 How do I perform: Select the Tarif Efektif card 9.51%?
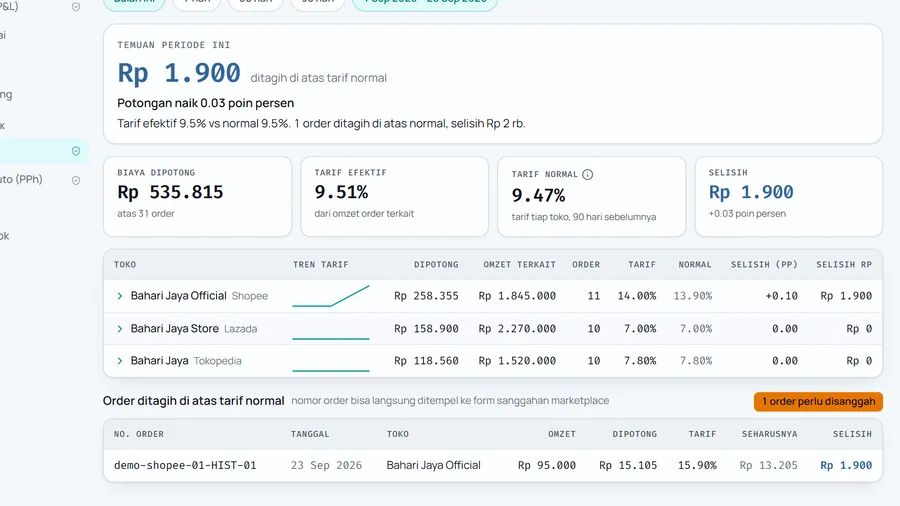394,196
